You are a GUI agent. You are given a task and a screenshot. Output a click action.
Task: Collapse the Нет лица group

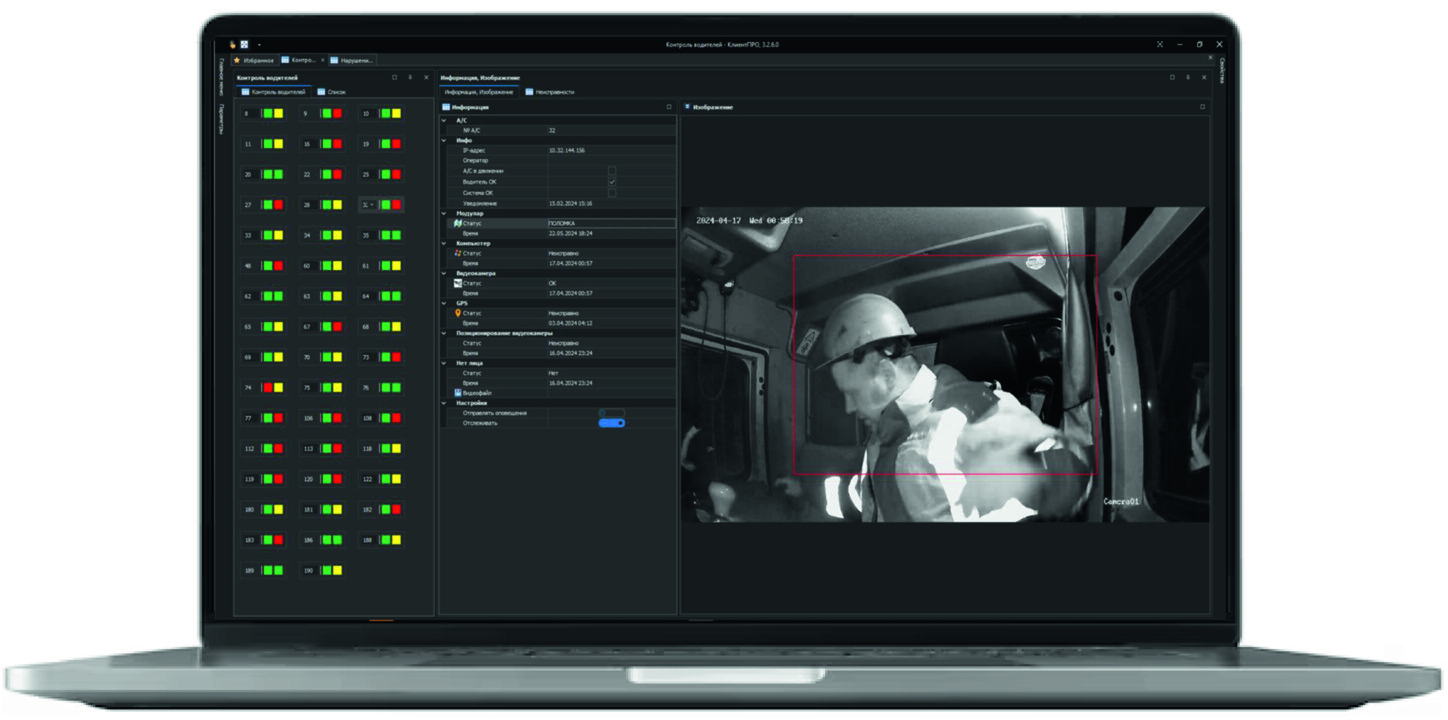click(445, 363)
